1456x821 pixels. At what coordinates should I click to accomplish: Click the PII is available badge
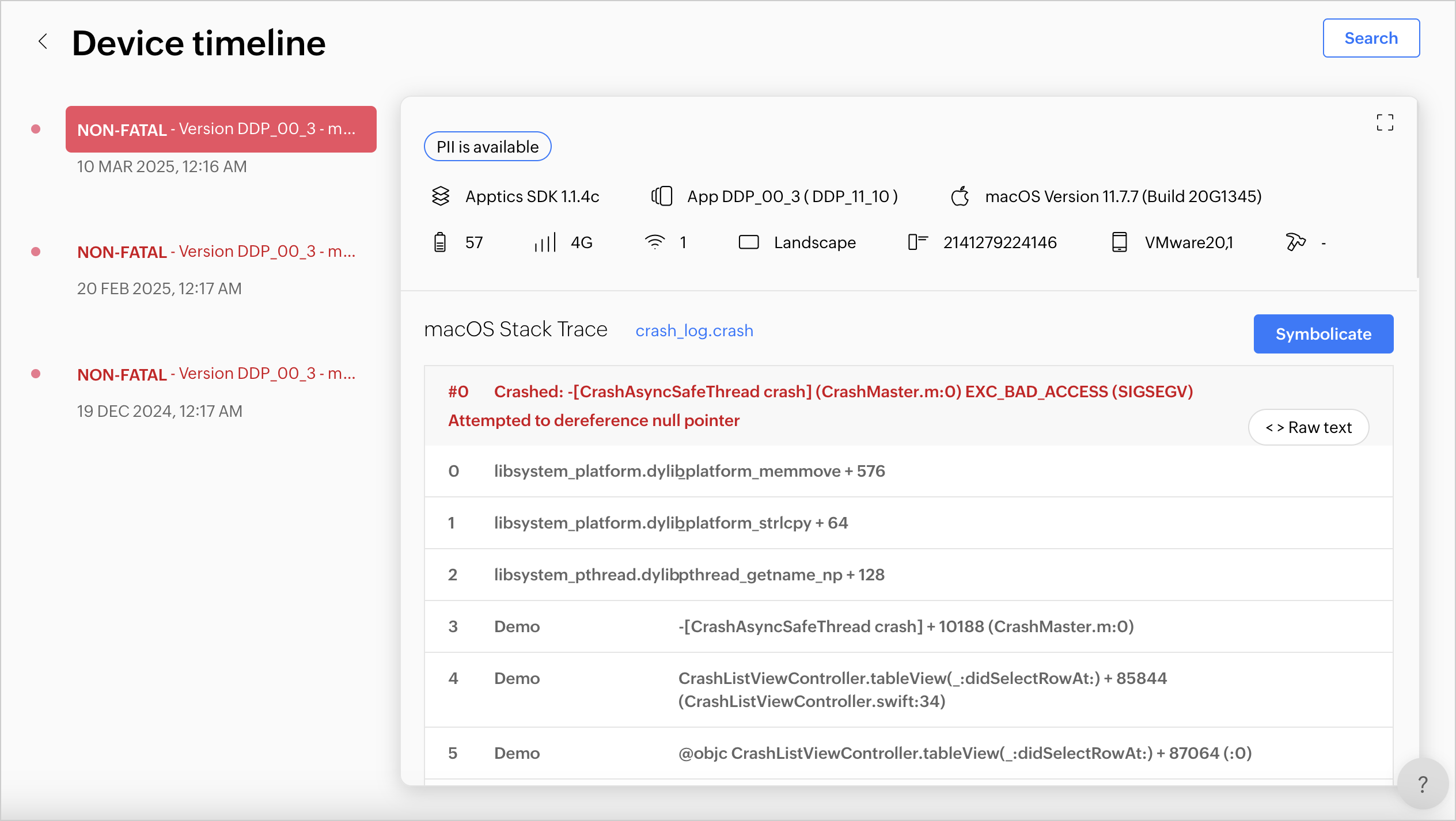487,147
